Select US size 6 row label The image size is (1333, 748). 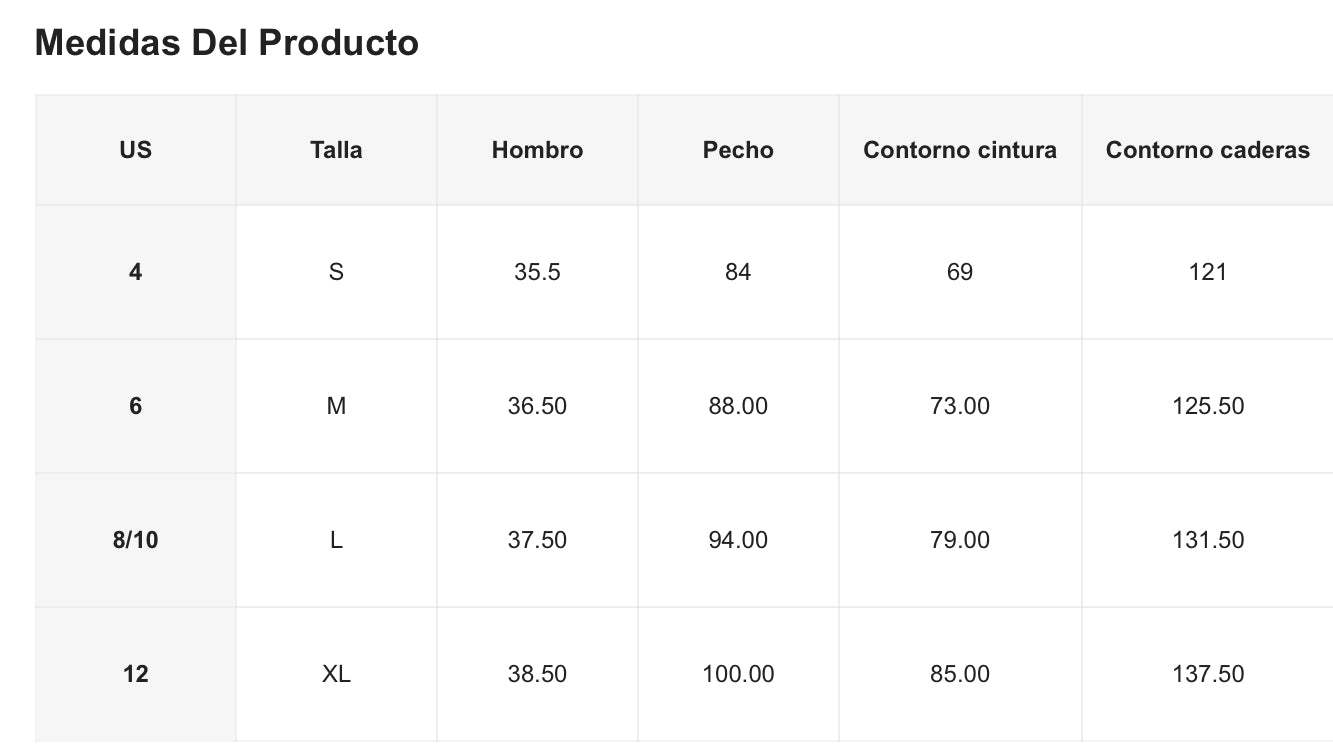coord(135,406)
